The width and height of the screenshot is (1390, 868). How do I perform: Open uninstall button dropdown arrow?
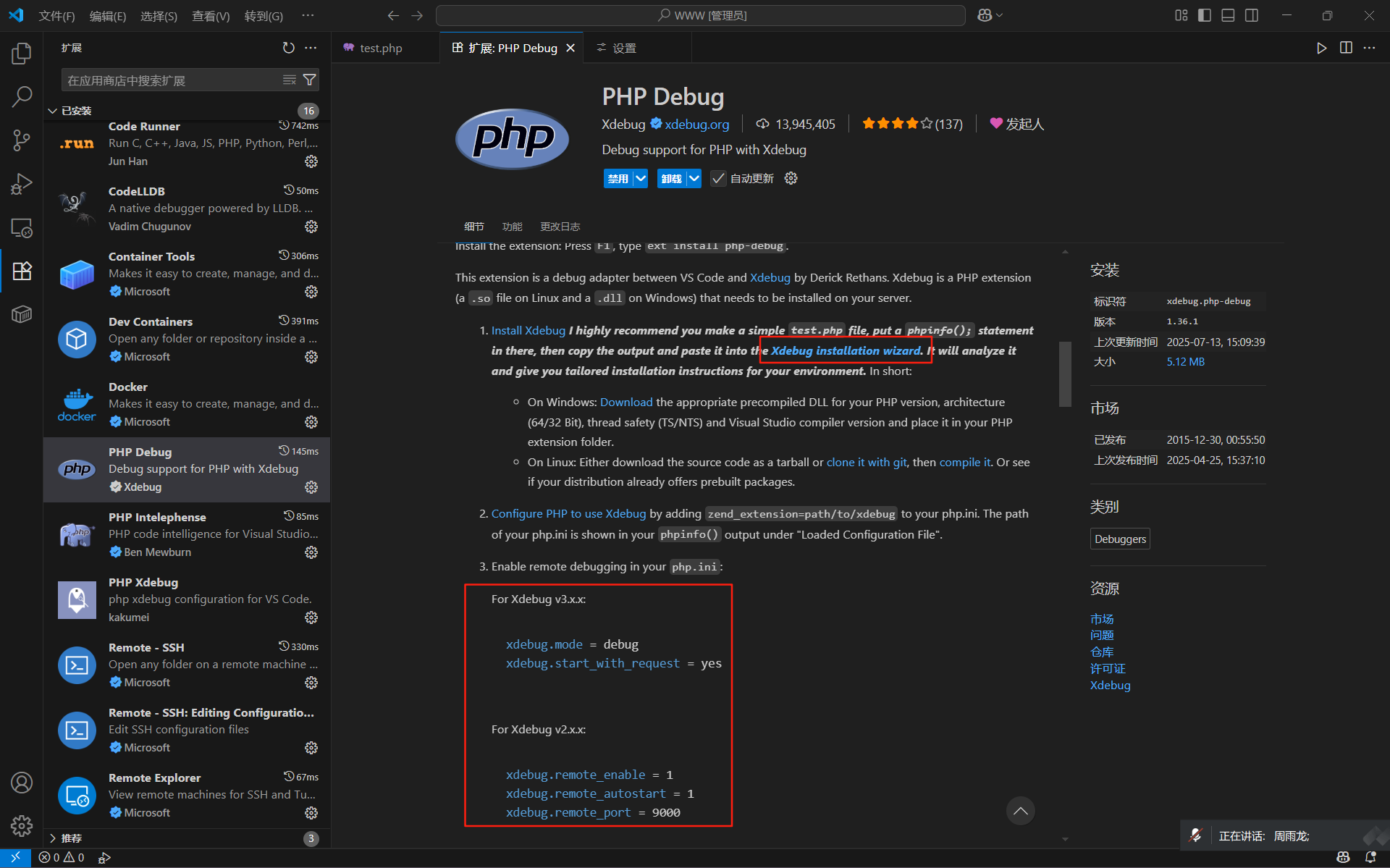(x=694, y=178)
